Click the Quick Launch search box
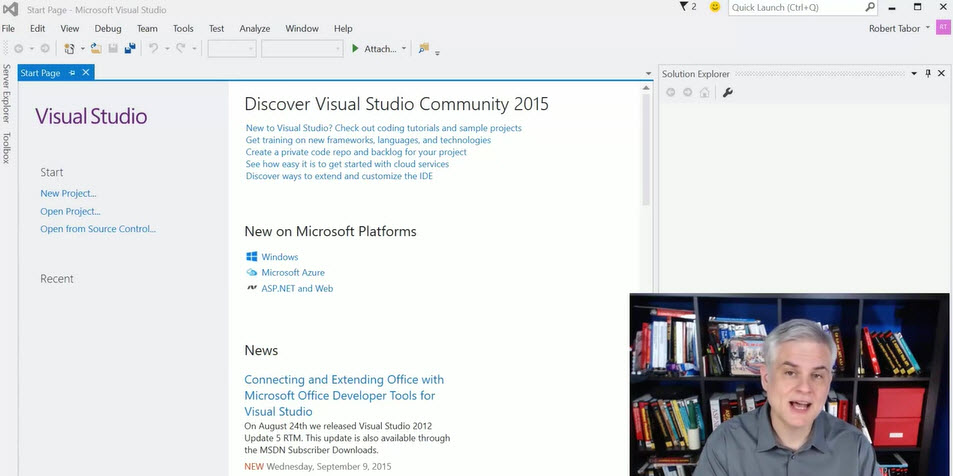 pos(795,7)
